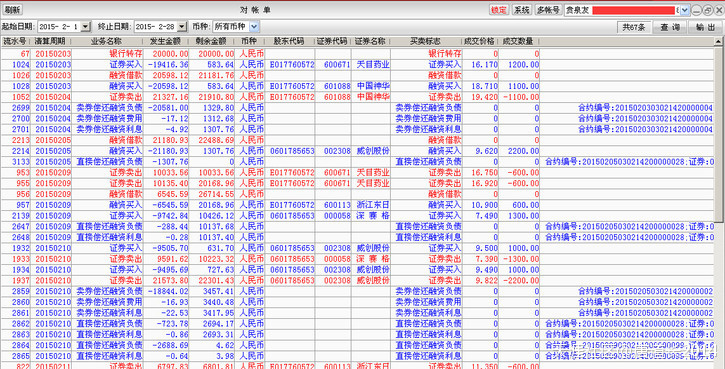Open the 终止日期 end date dropdown
The width and height of the screenshot is (725, 369).
point(182,27)
